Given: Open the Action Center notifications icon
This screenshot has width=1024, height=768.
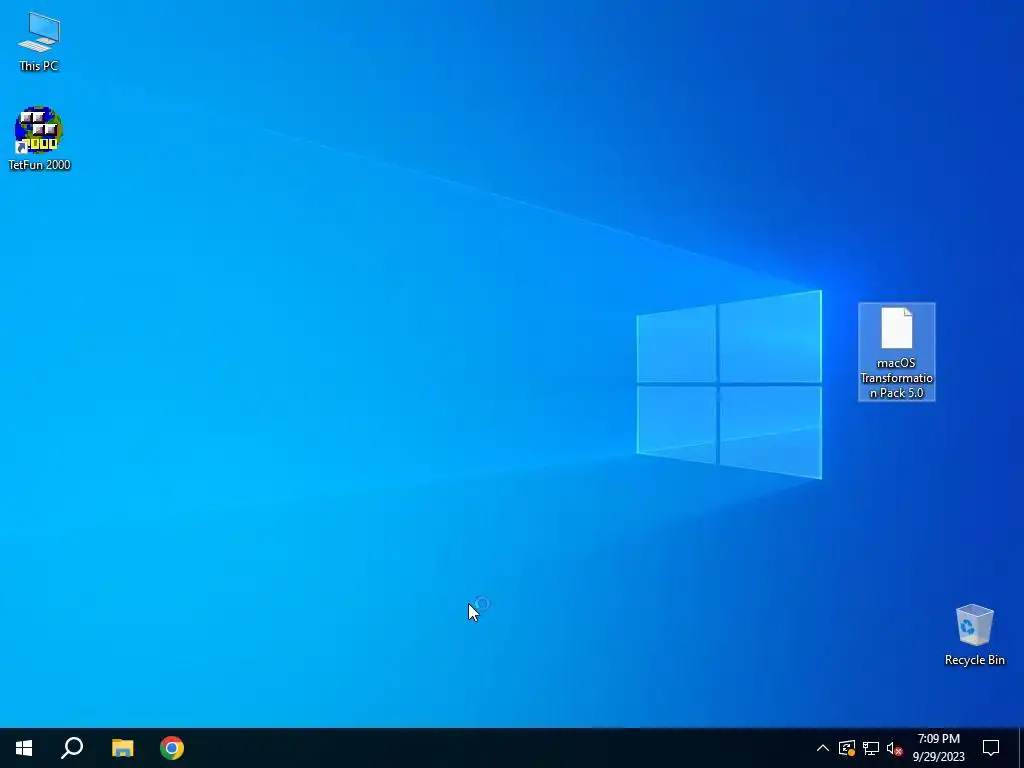Looking at the screenshot, I should (991, 748).
